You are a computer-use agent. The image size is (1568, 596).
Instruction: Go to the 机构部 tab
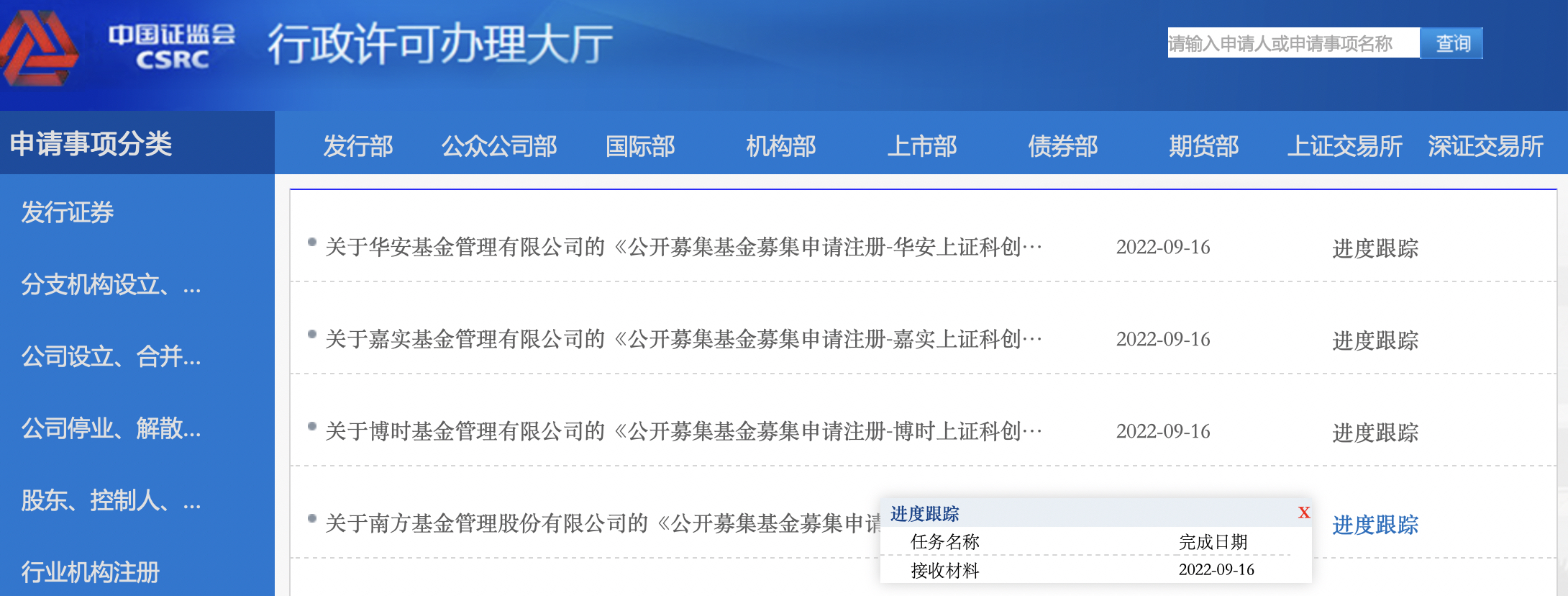780,146
